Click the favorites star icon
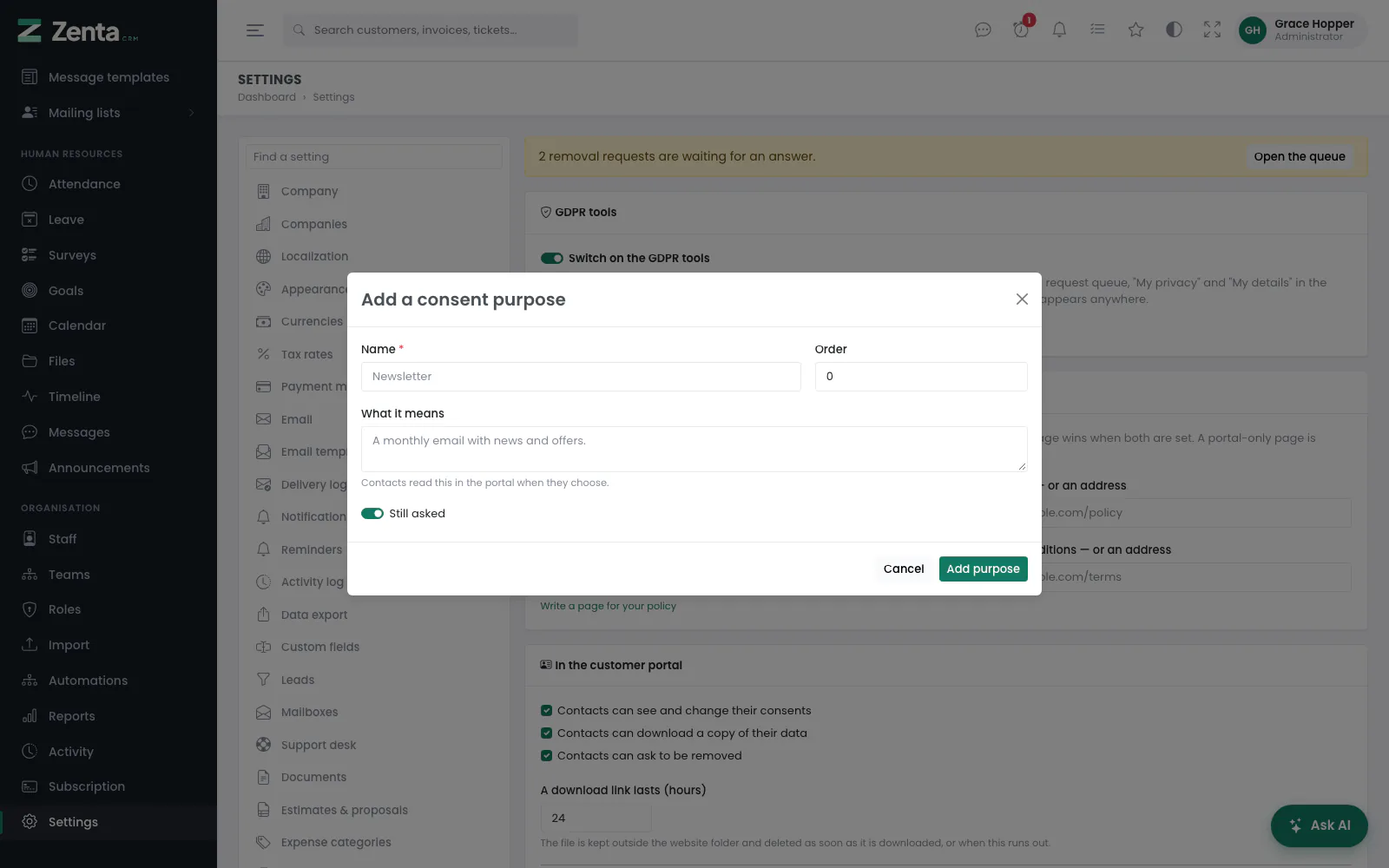The height and width of the screenshot is (868, 1389). [x=1136, y=30]
